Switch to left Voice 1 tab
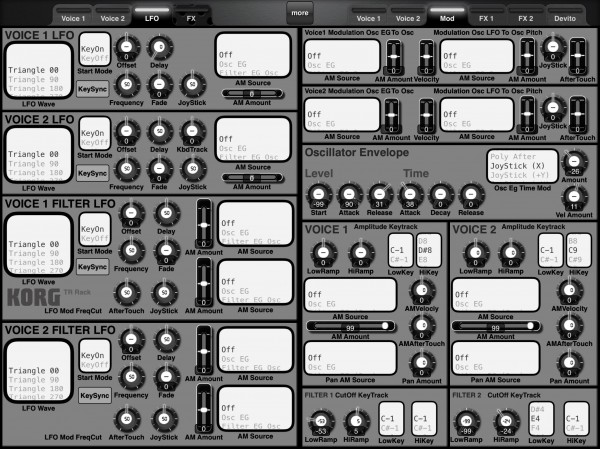The width and height of the screenshot is (600, 449). (x=73, y=16)
